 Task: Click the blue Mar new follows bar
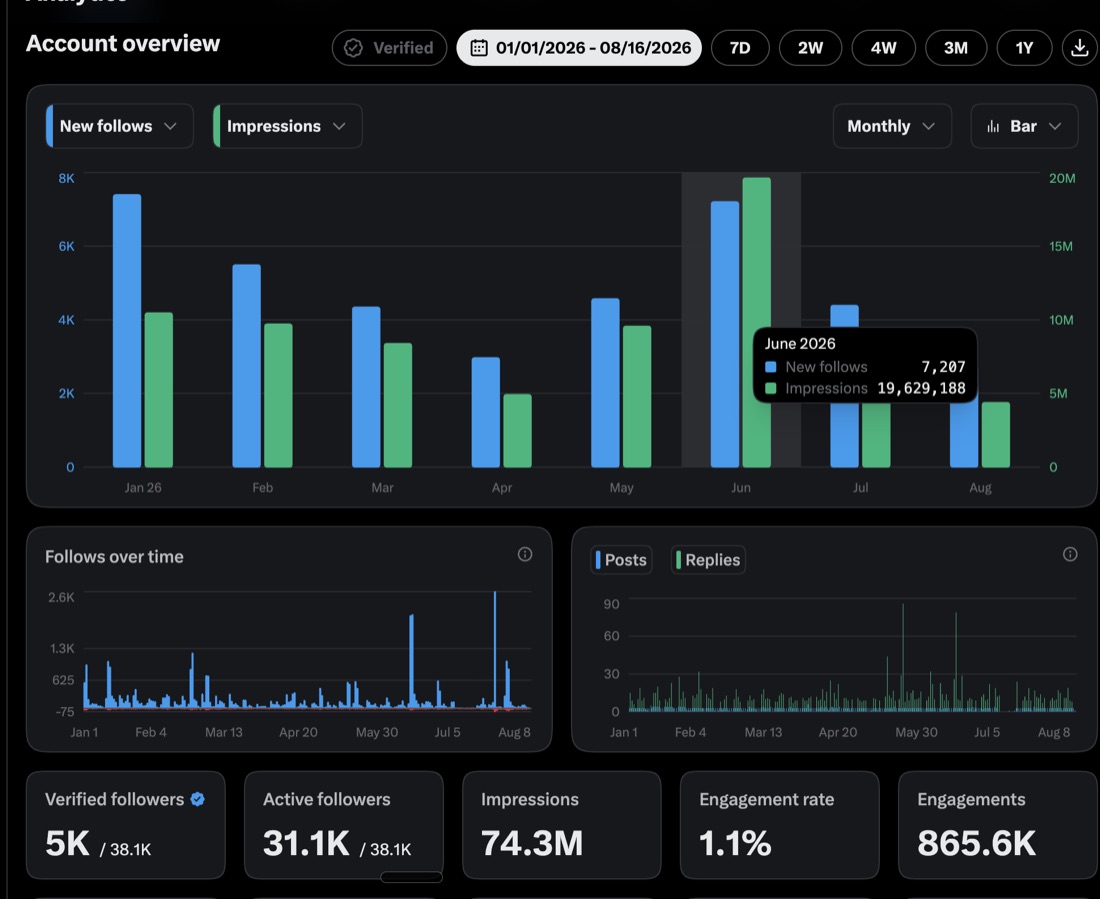[x=366, y=387]
